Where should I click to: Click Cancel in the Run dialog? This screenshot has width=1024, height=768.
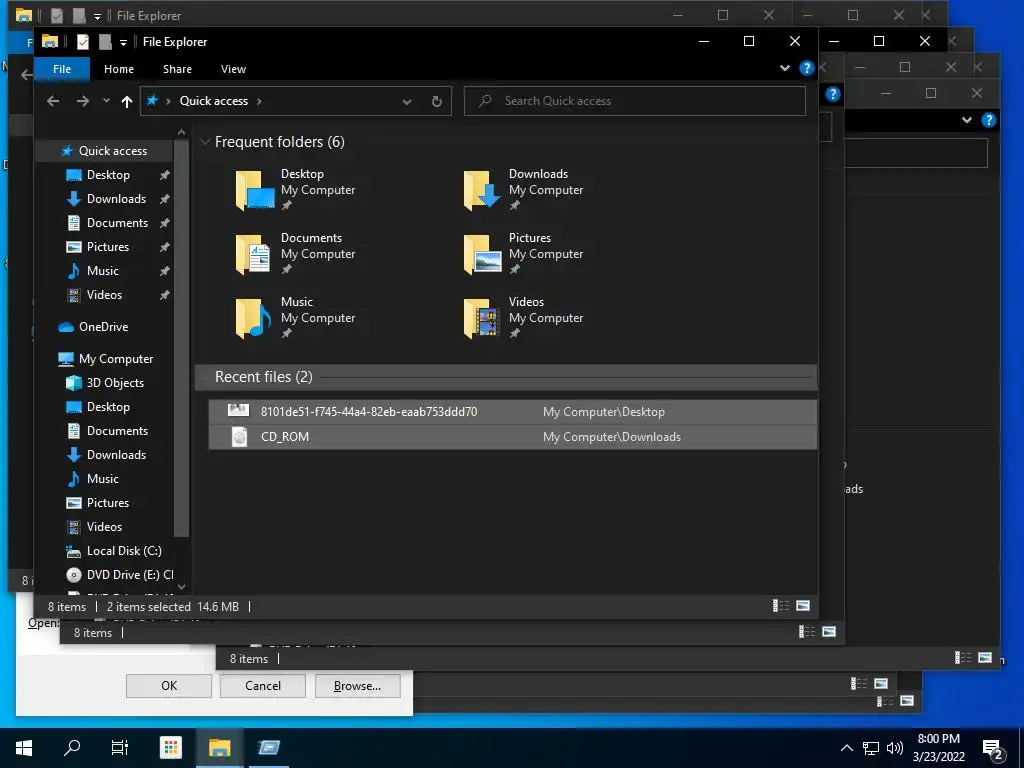263,686
